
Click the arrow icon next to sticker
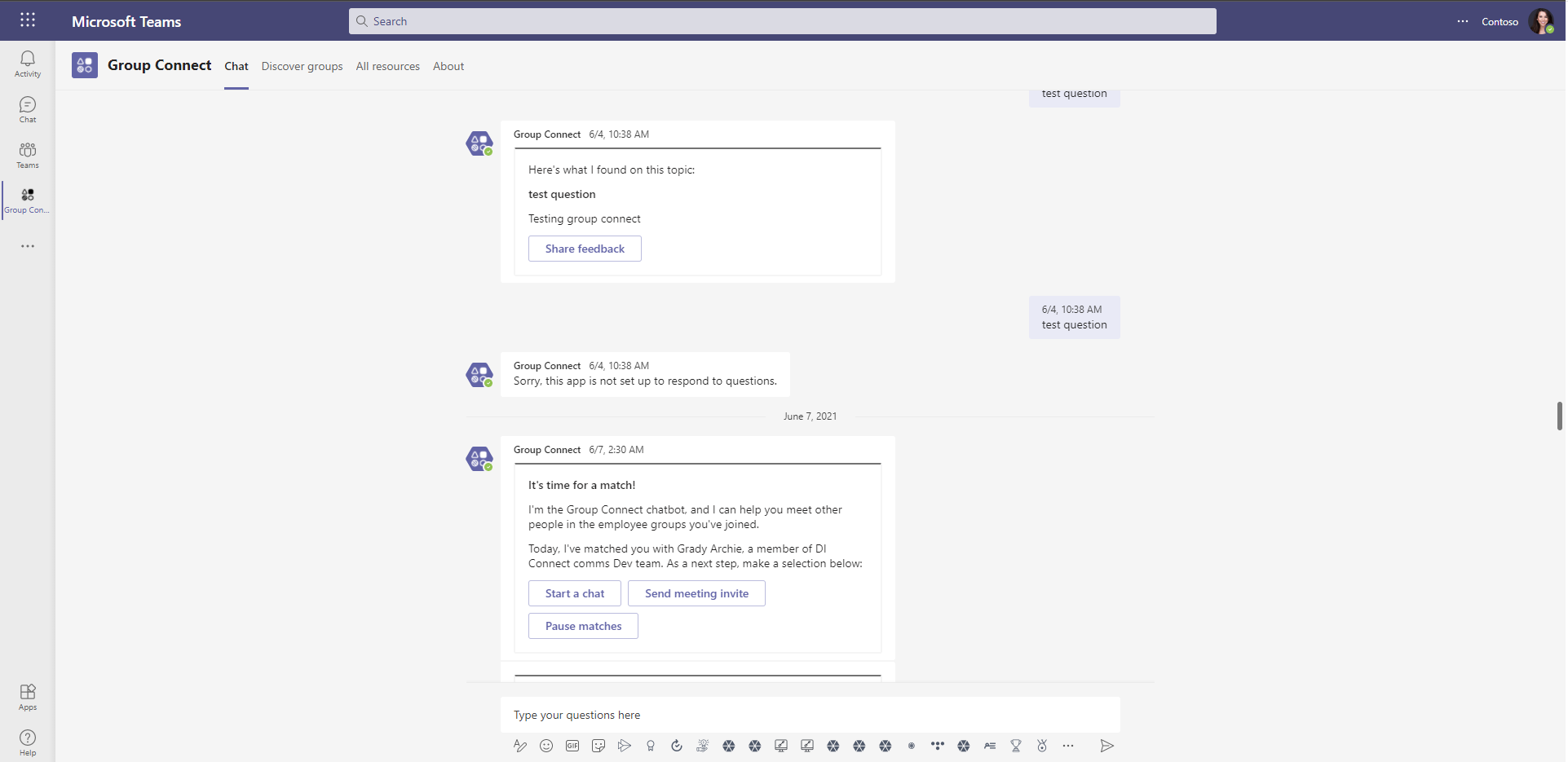point(625,746)
